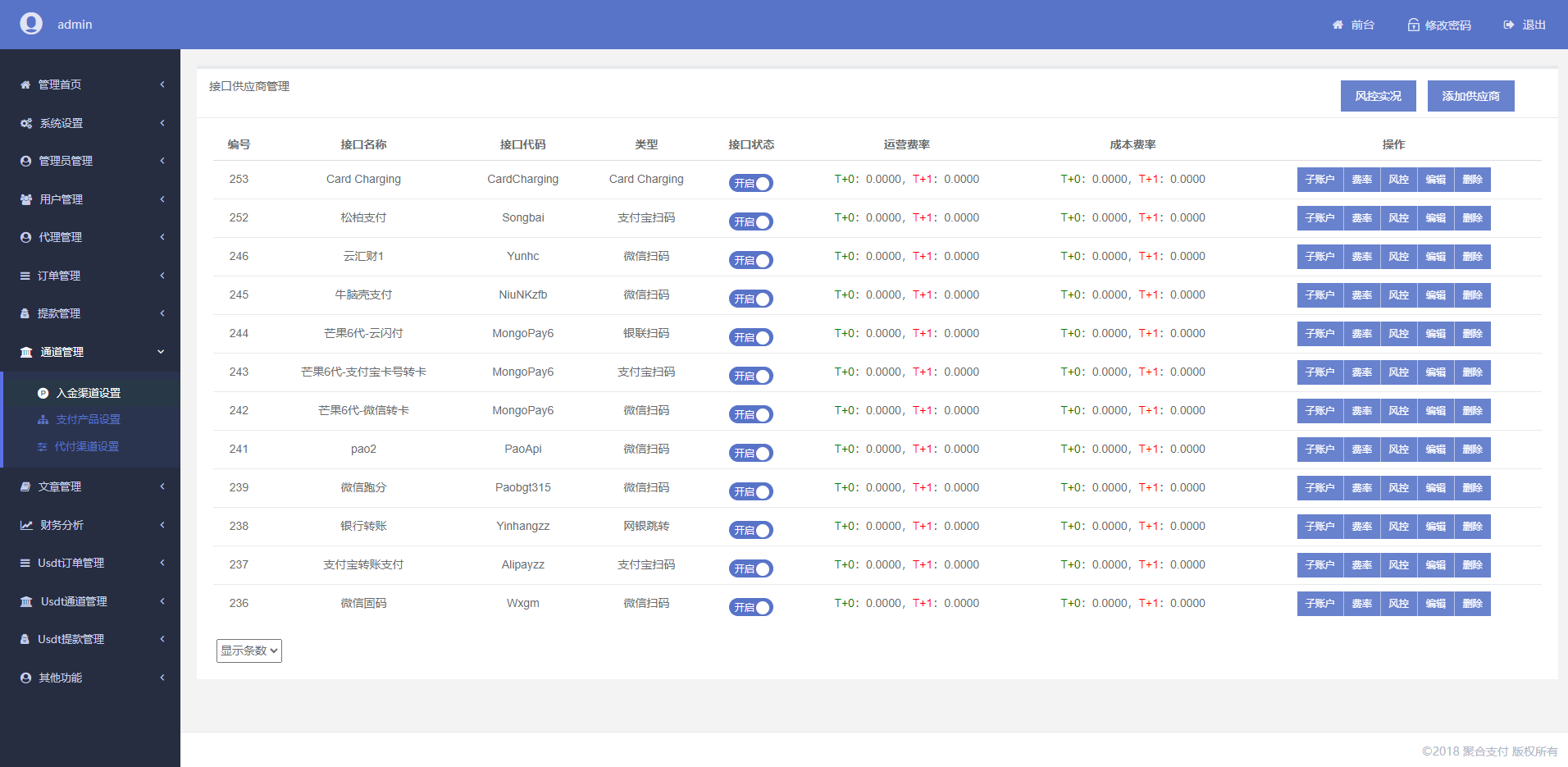Expand the 系统设置 menu chevron

162,123
